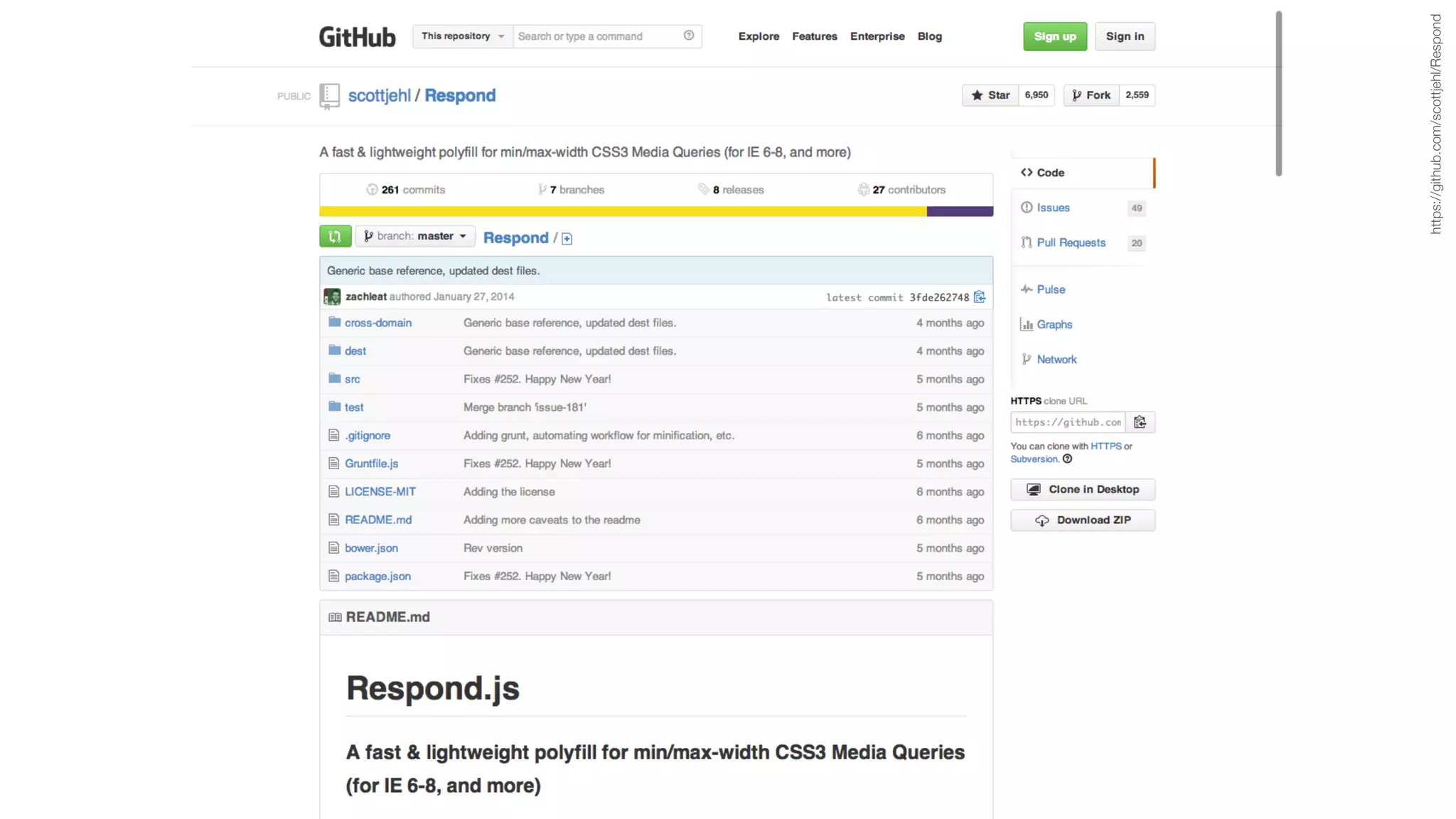Click the README.md file icon in file list
1456x819 pixels.
[333, 520]
